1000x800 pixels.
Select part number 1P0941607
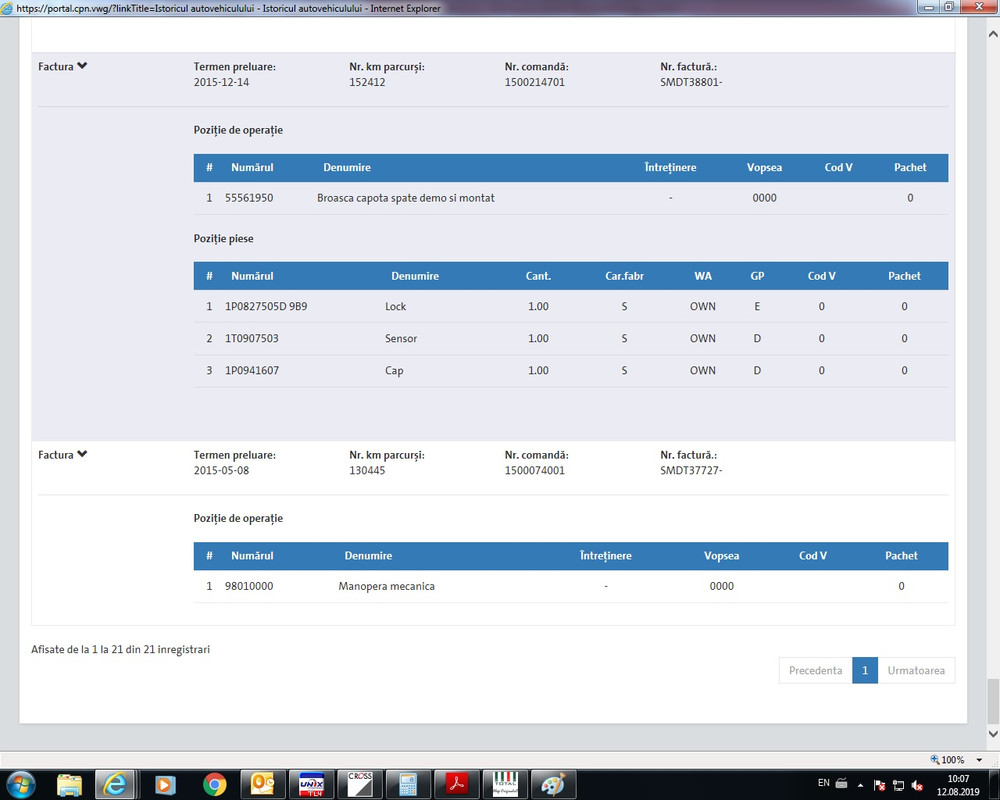coord(251,370)
